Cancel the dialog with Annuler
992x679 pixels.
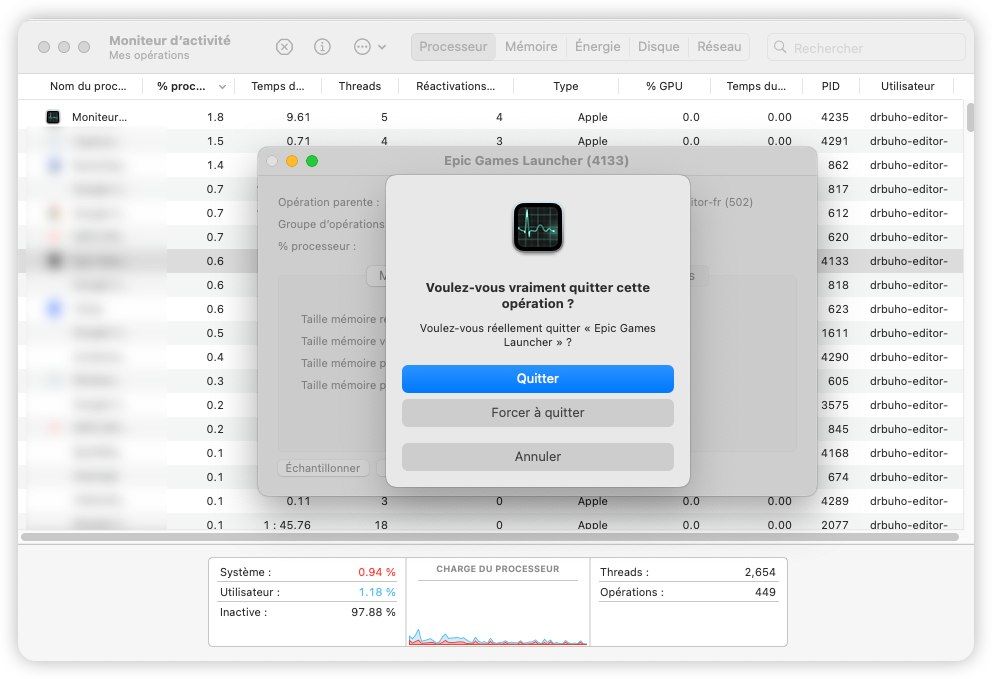click(x=538, y=456)
